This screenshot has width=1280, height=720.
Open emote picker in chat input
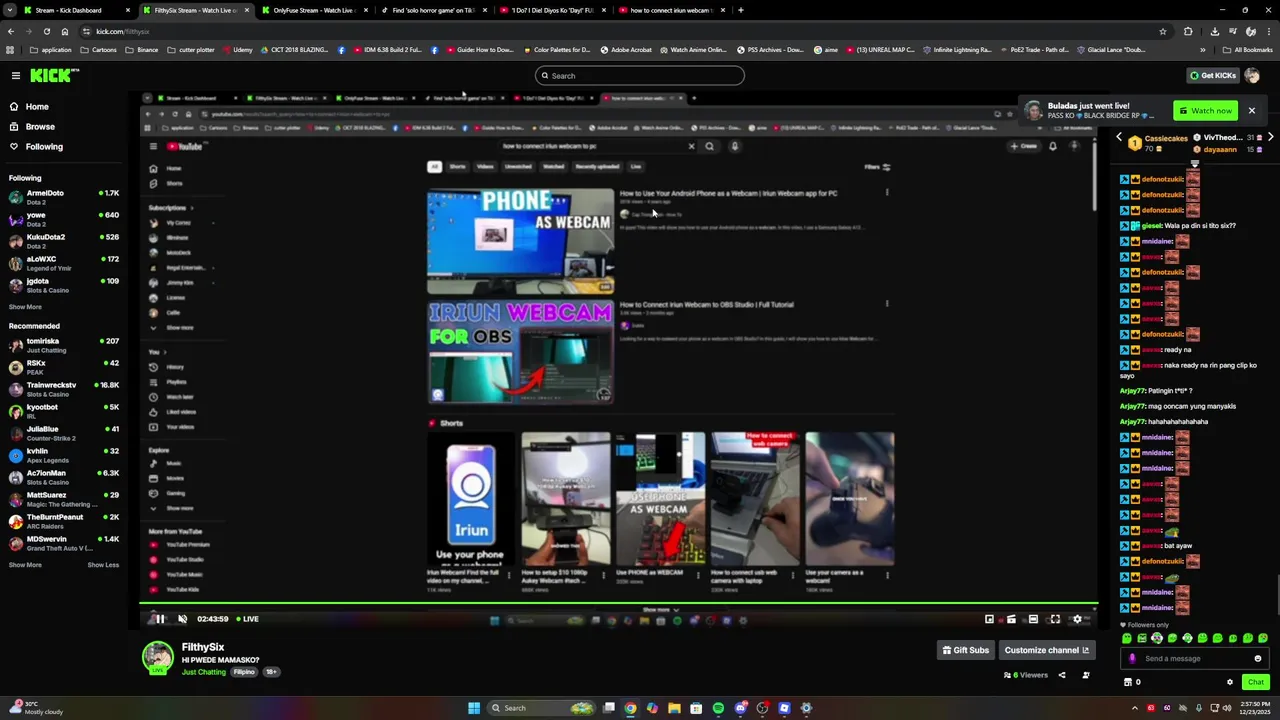pos(1258,659)
